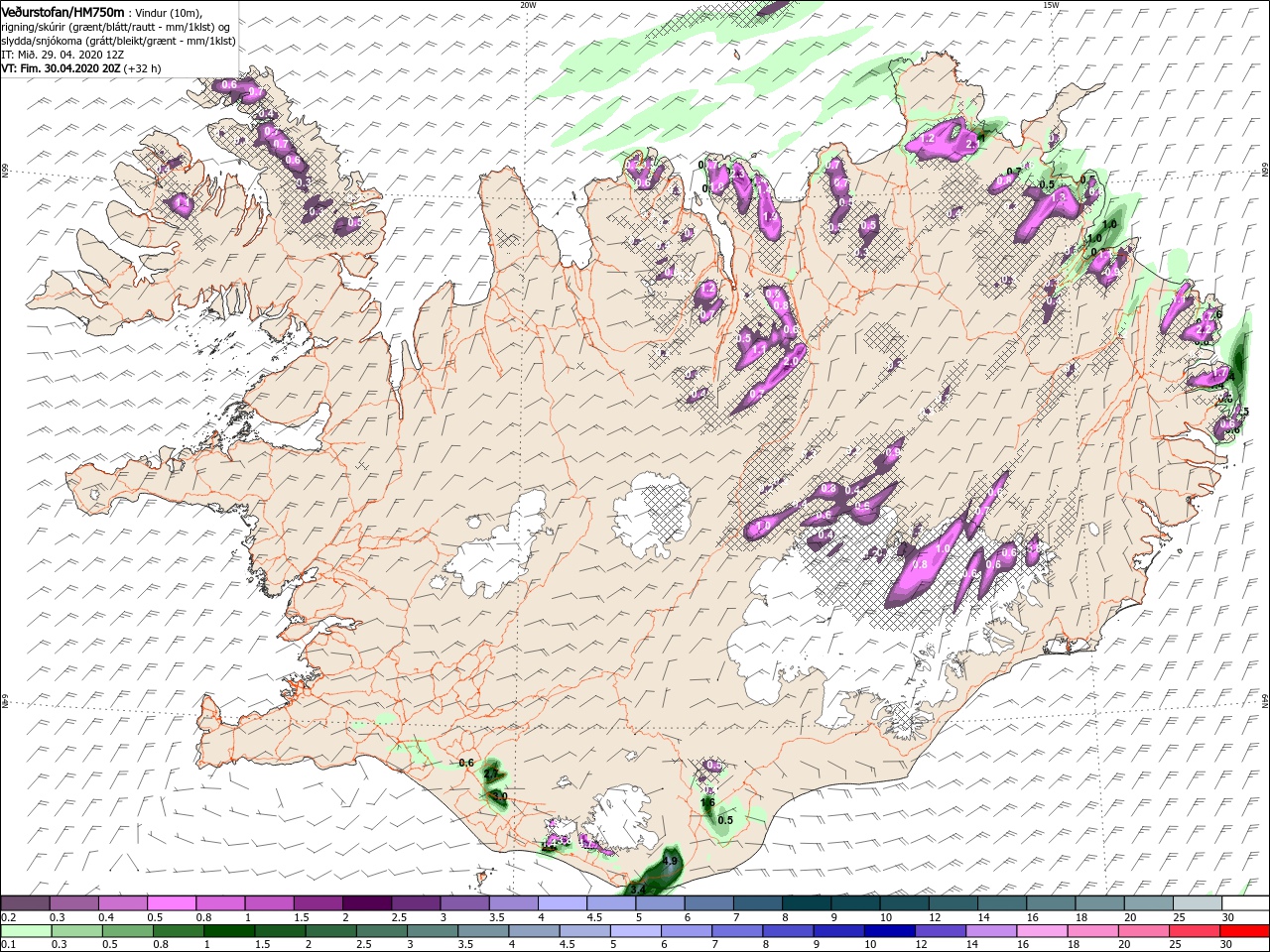The image size is (1270, 952).
Task: Select the dark blue 10 swatch in rain scale
Action: pos(890,931)
